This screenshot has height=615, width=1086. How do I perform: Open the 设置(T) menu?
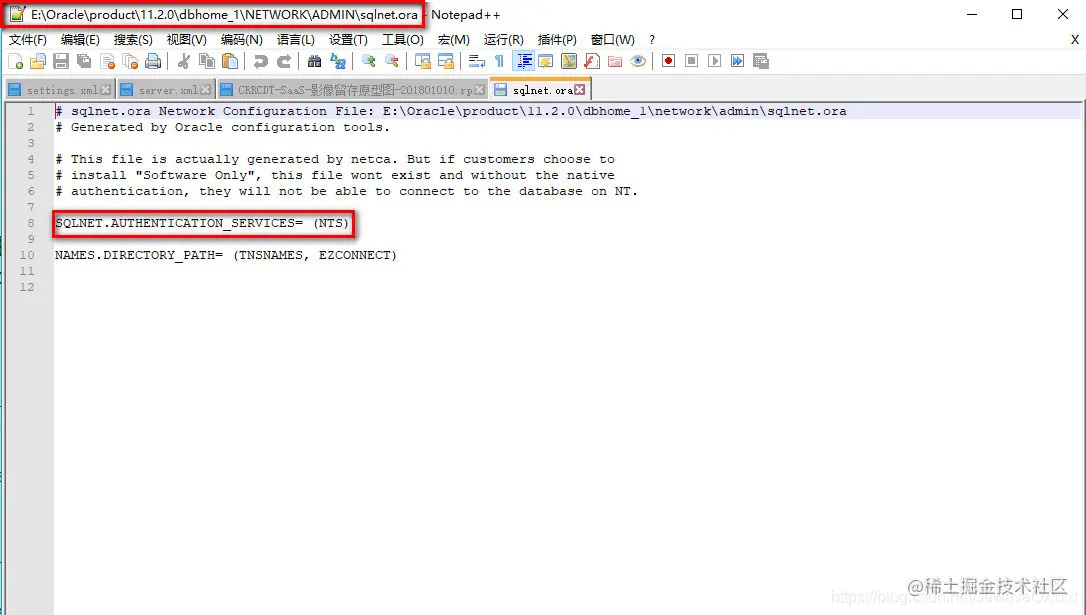(348, 39)
